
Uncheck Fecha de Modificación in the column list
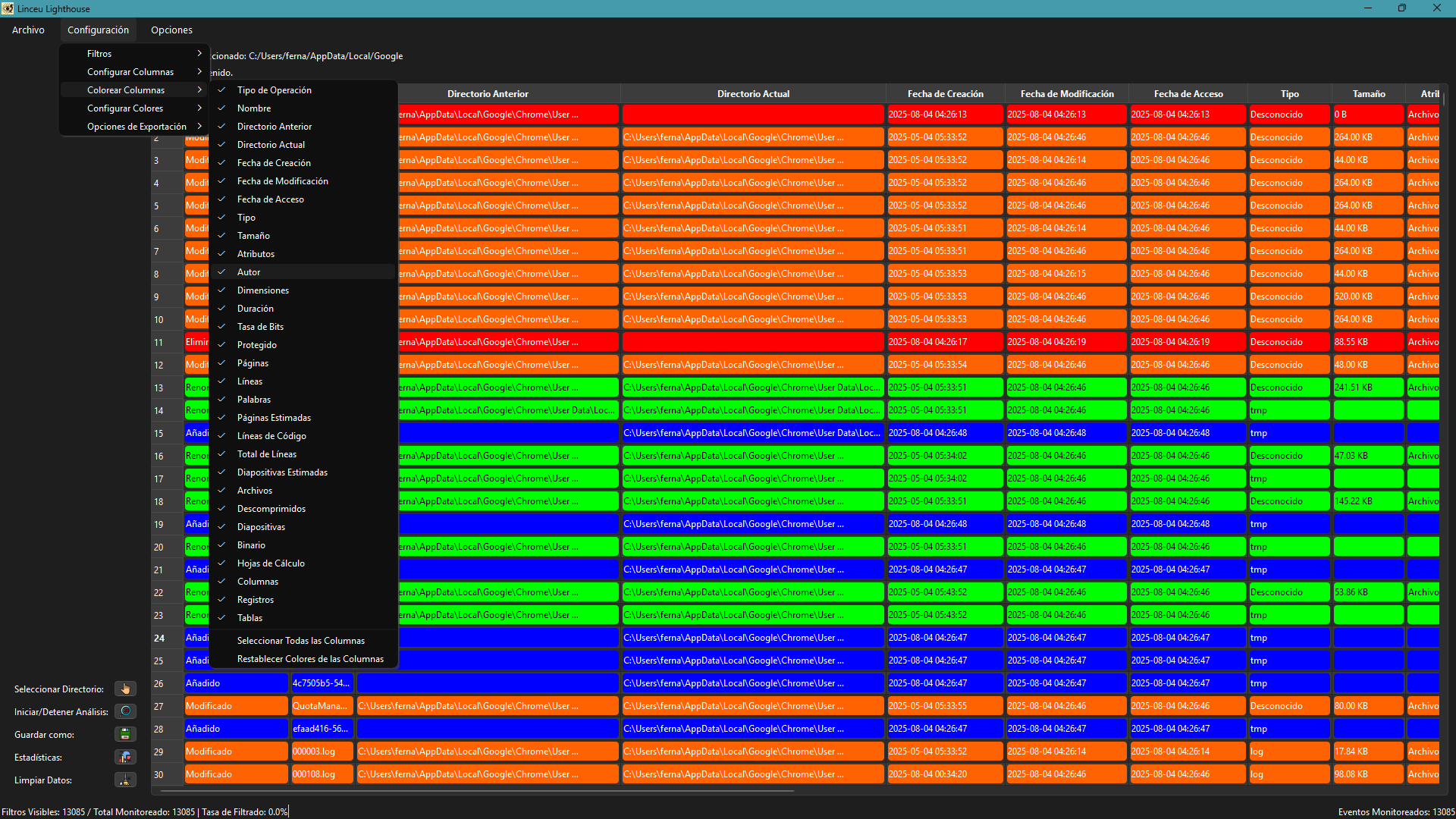(x=282, y=181)
